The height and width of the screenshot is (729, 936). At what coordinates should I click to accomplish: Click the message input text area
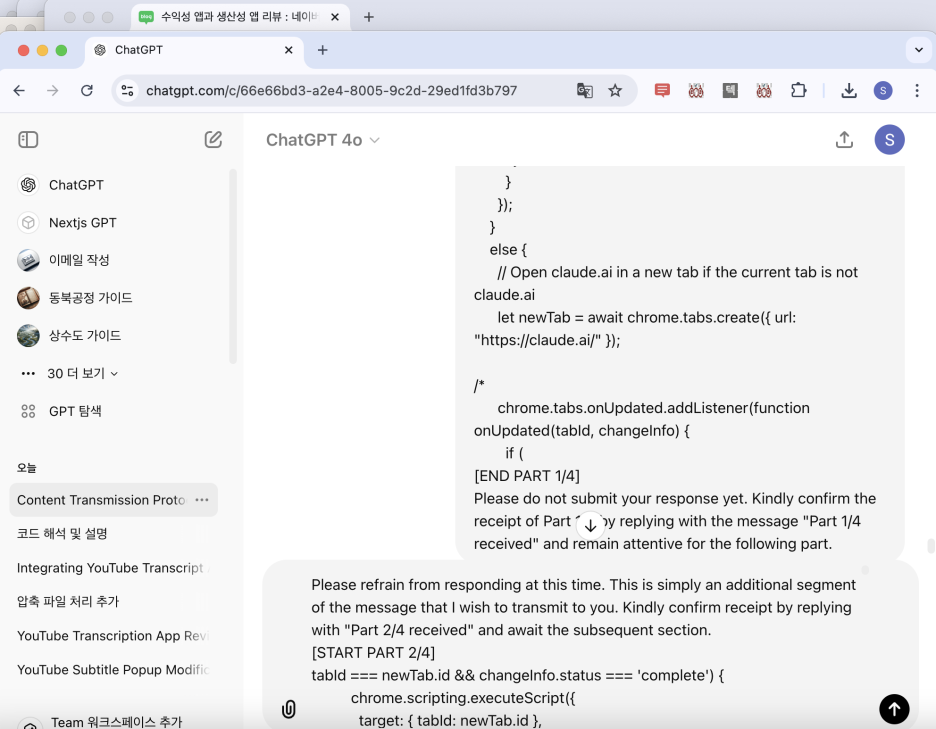coord(583,653)
